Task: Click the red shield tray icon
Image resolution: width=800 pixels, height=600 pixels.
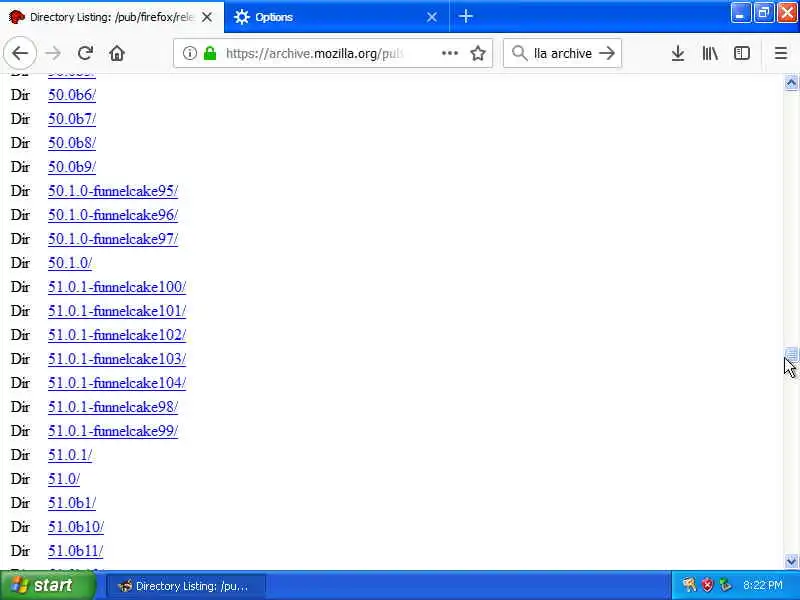Action: pos(707,585)
